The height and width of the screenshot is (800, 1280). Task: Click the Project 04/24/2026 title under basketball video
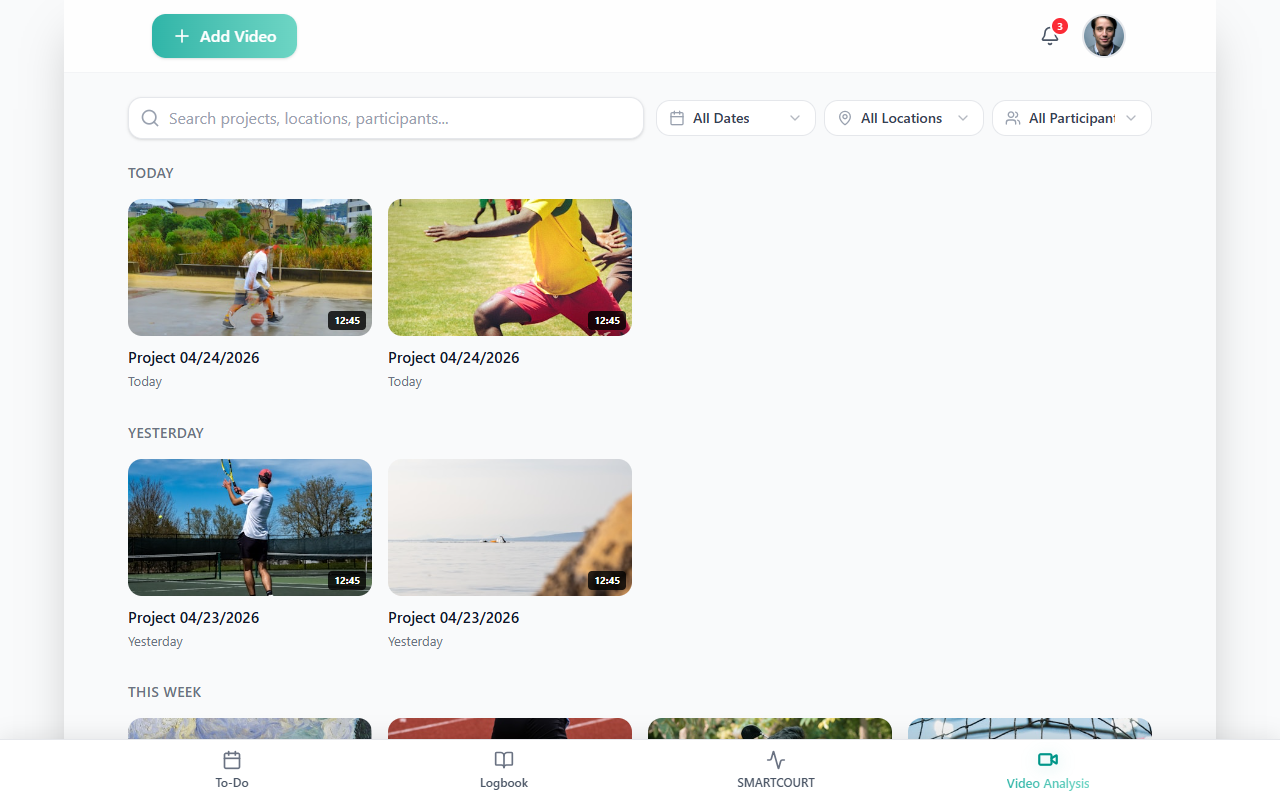(194, 358)
